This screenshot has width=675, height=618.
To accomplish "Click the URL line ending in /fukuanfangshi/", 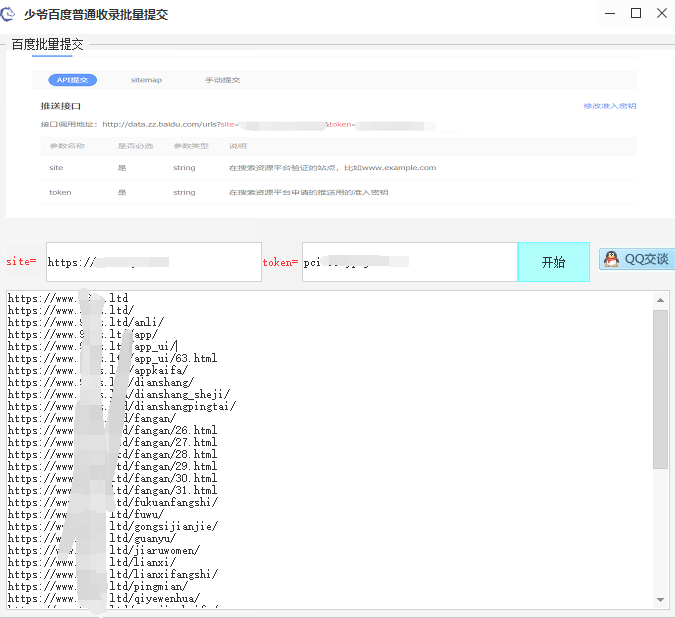I will 113,503.
